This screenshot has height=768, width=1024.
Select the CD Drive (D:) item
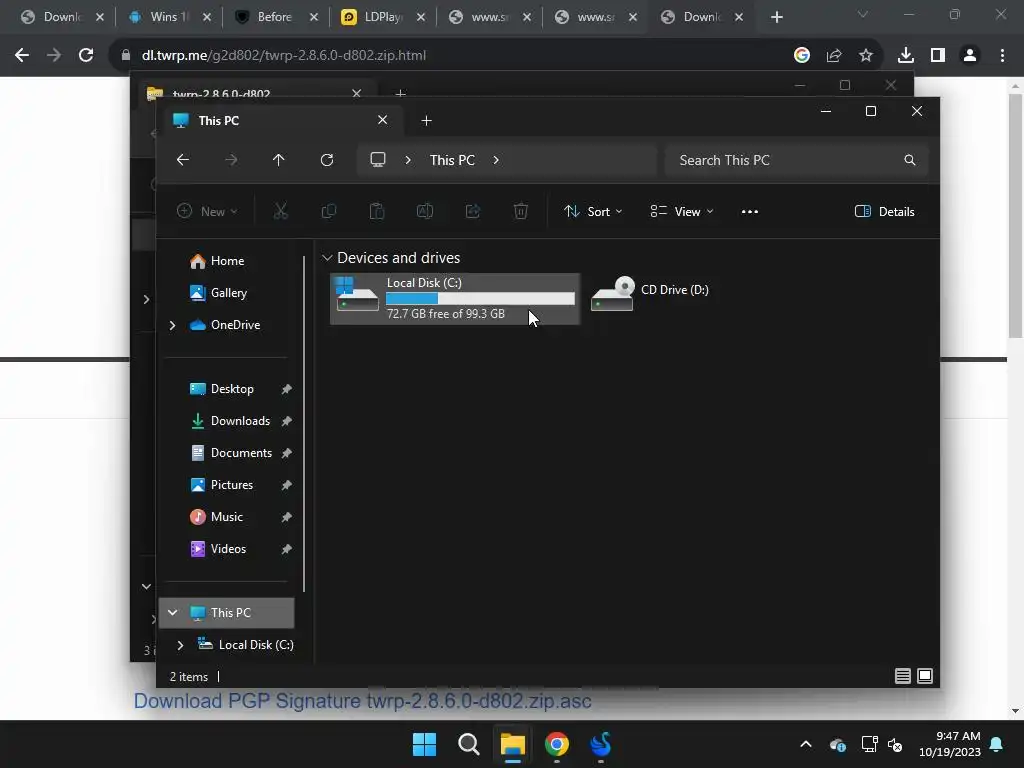coord(650,294)
